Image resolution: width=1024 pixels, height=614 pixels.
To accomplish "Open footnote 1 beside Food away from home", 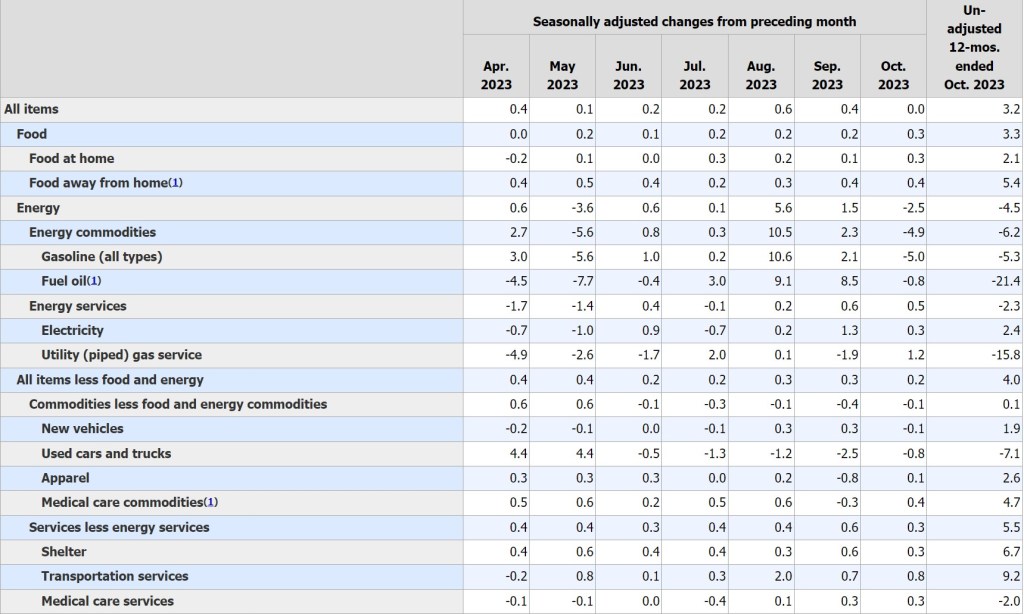I will click(176, 183).
